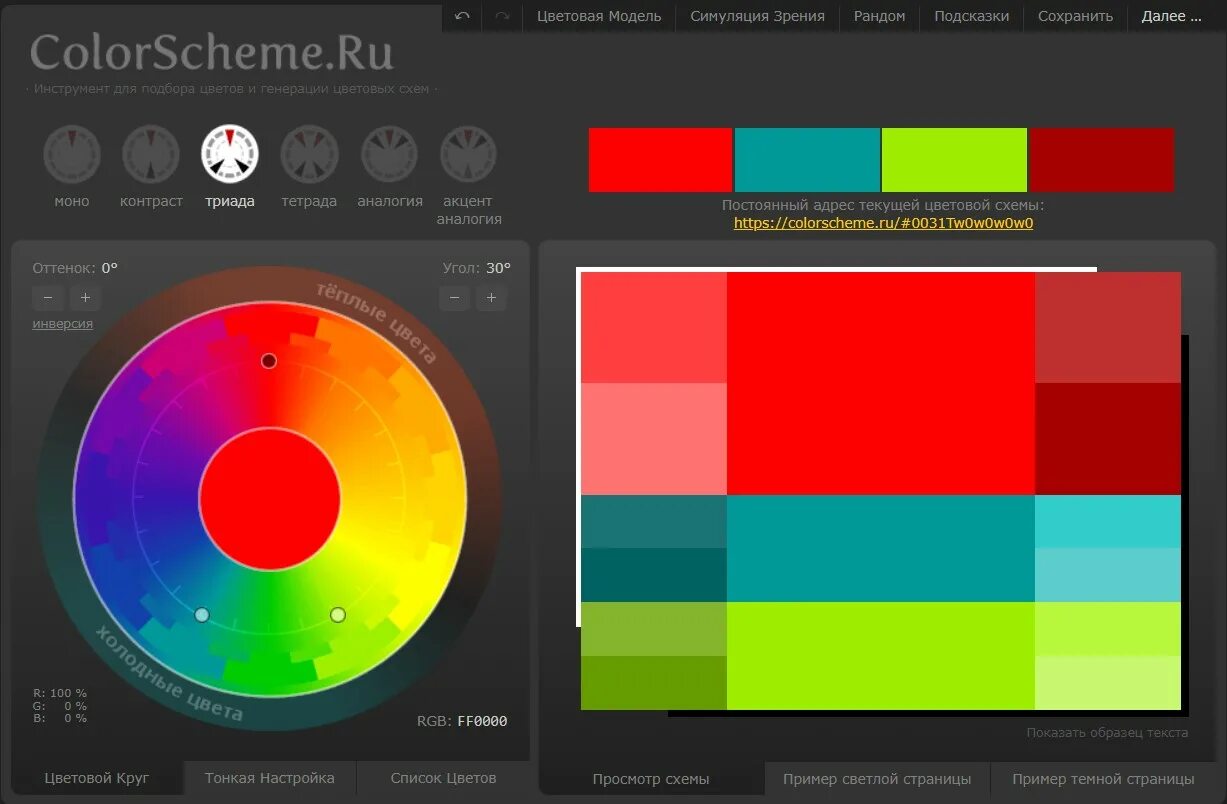Switch to the Список Цветов tab

(443, 778)
